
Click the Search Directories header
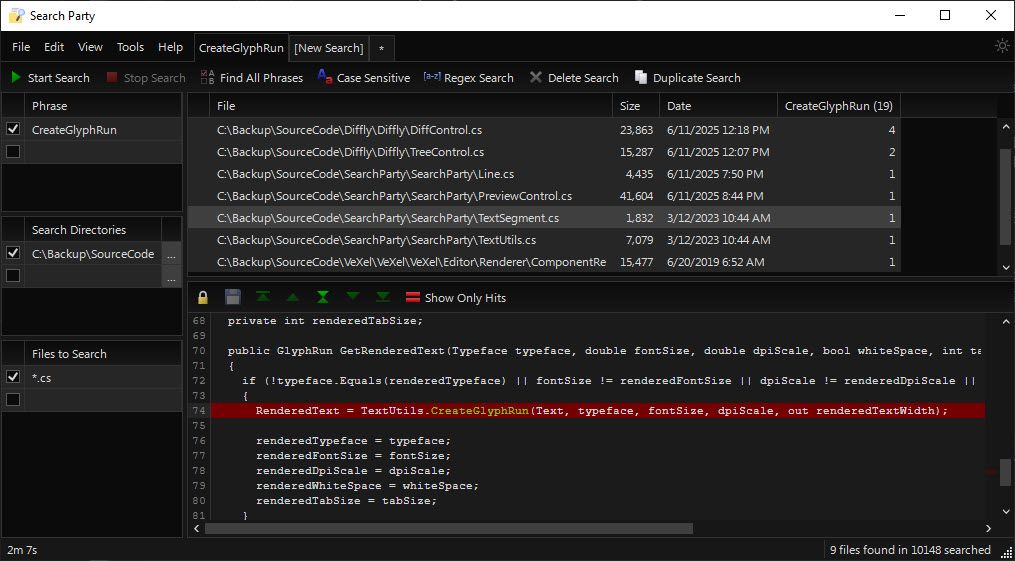click(93, 230)
